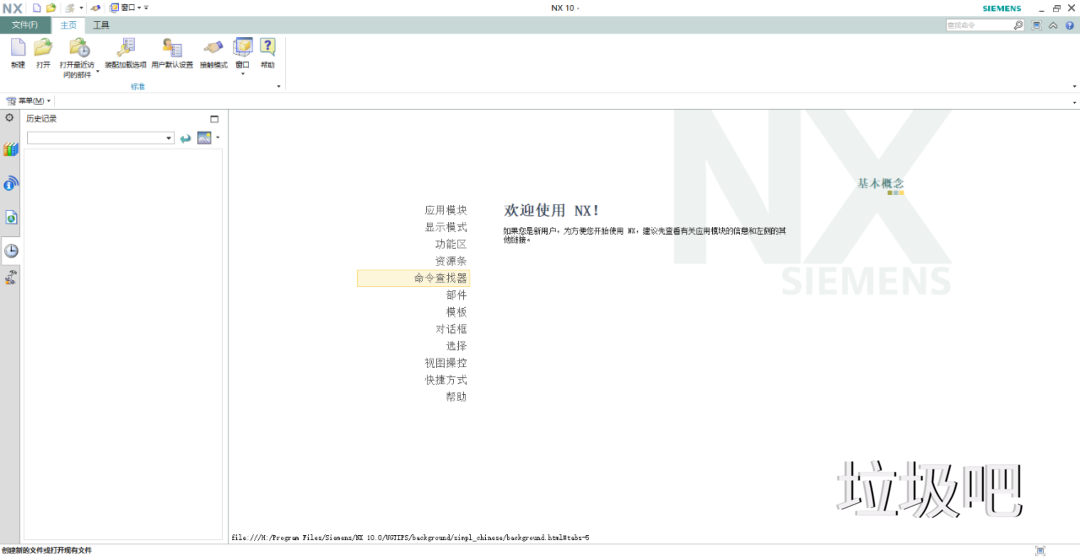1080x557 pixels.
Task: Collapse the ribbon with the up chevron
Action: coord(1053,25)
